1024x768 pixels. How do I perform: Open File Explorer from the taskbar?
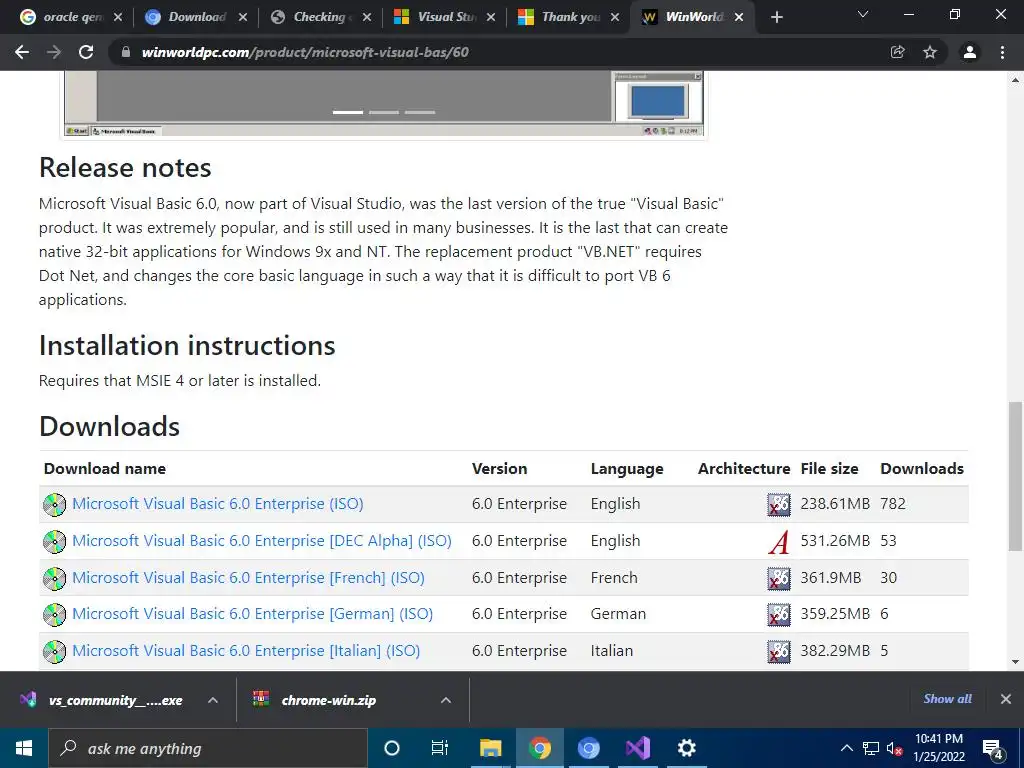(490, 748)
